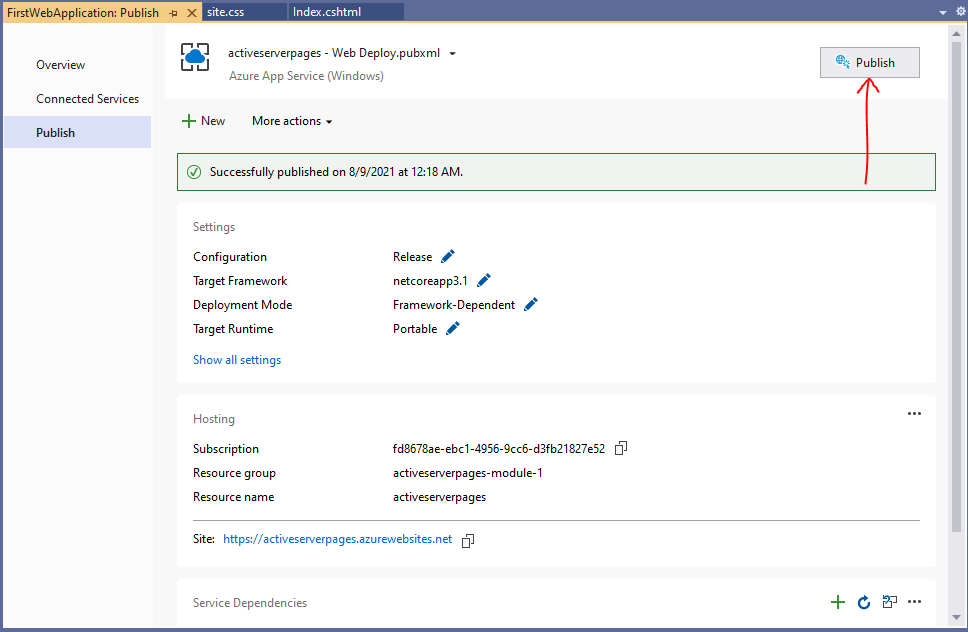Switch to the Index.cshtml tab
The height and width of the screenshot is (632, 968).
pyautogui.click(x=346, y=12)
